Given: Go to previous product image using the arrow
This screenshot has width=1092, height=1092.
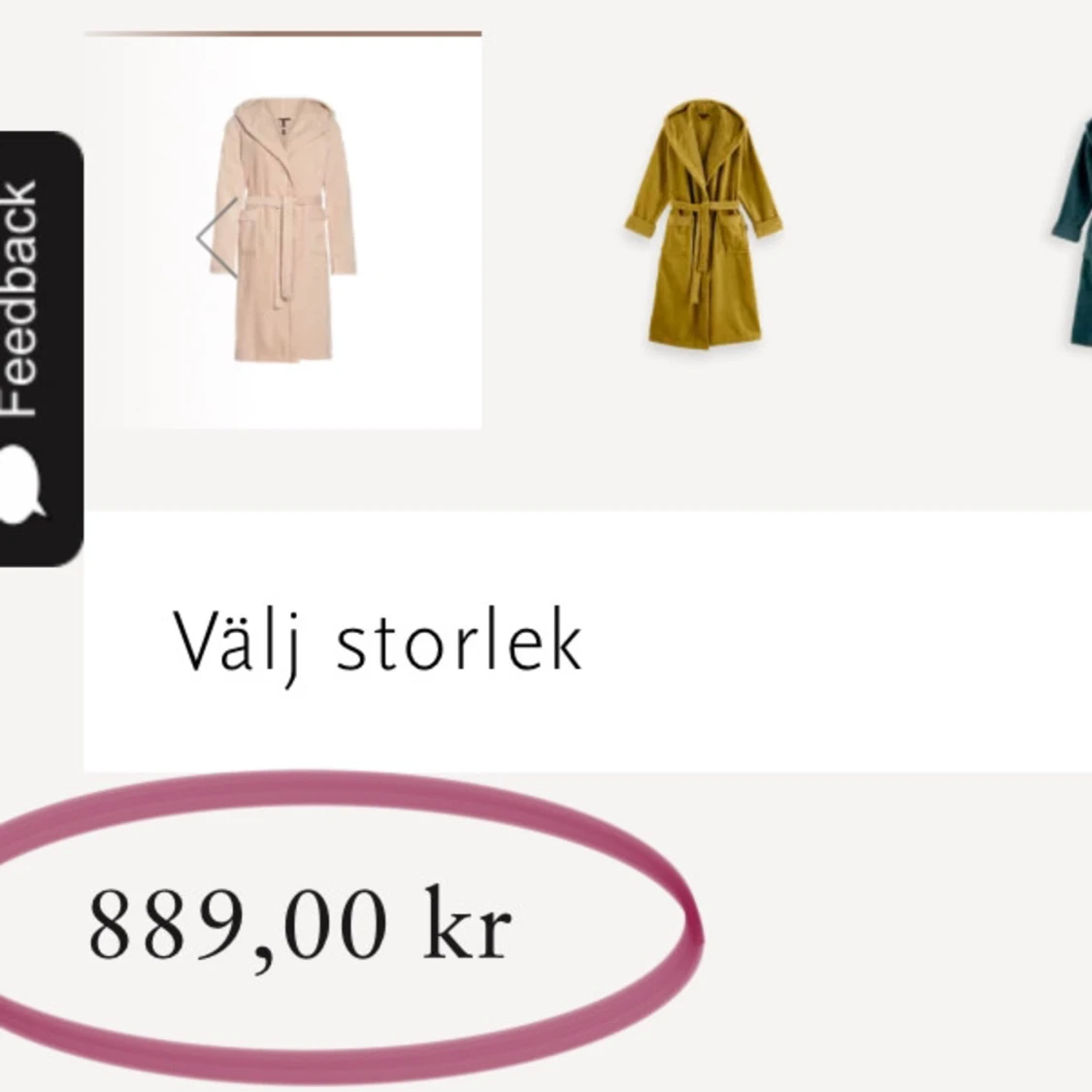Looking at the screenshot, I should coord(216,238).
